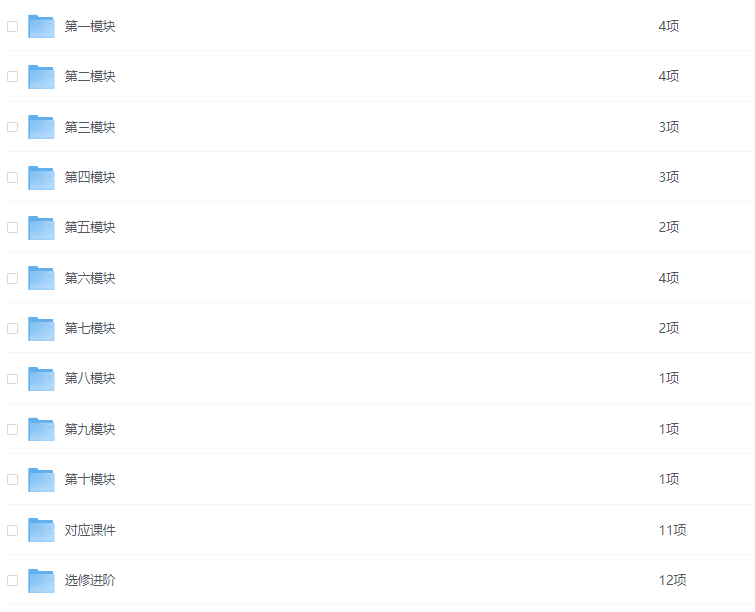
Task: Click the folder icon for 对应课件
Action: coord(41,530)
